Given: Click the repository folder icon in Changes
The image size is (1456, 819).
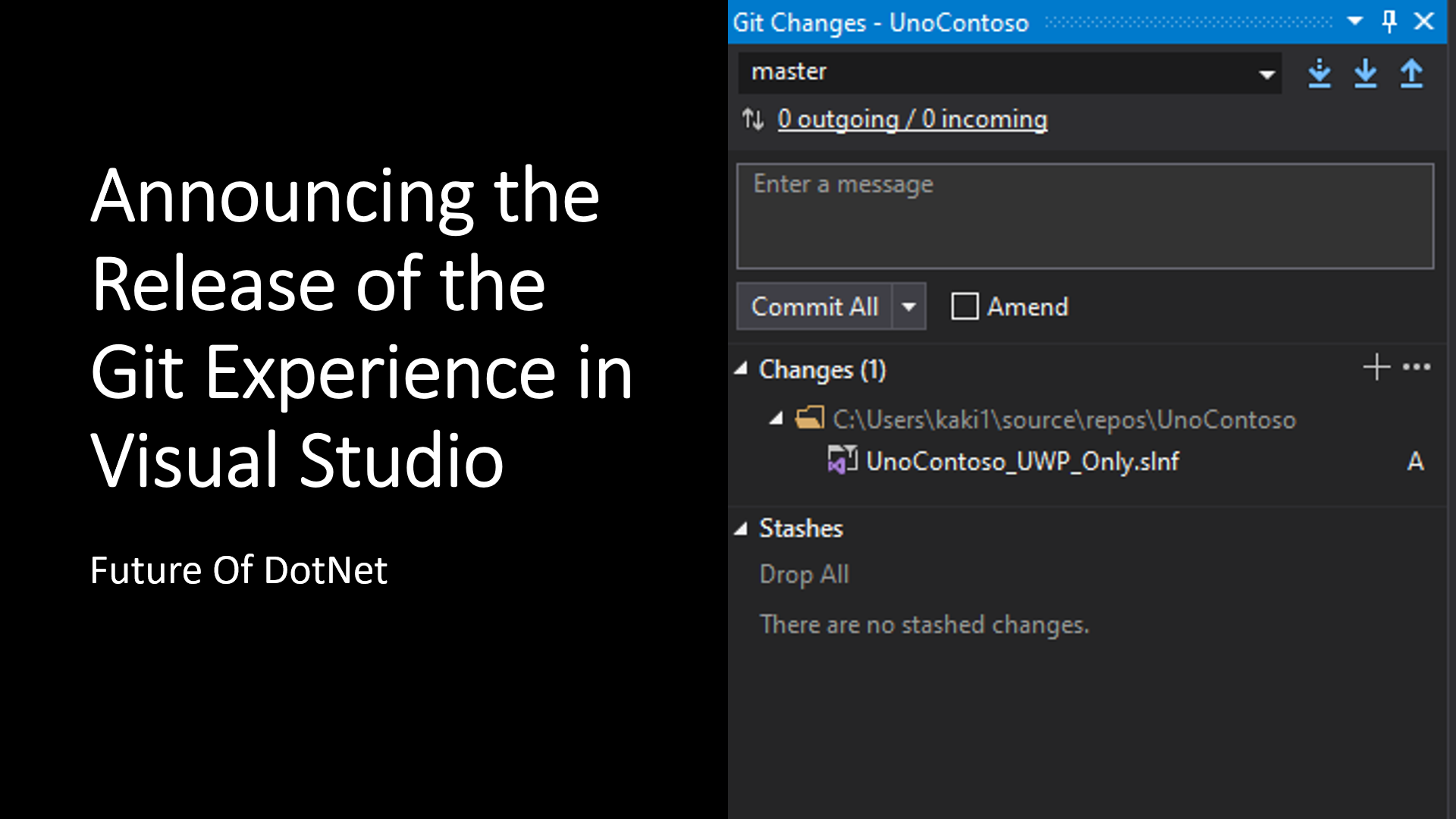Looking at the screenshot, I should [810, 419].
